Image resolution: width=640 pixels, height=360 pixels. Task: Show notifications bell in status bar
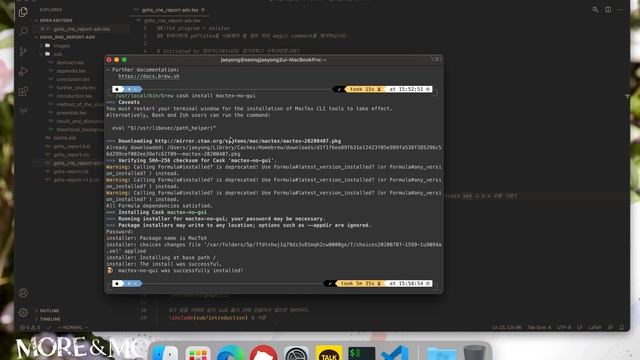coord(622,327)
